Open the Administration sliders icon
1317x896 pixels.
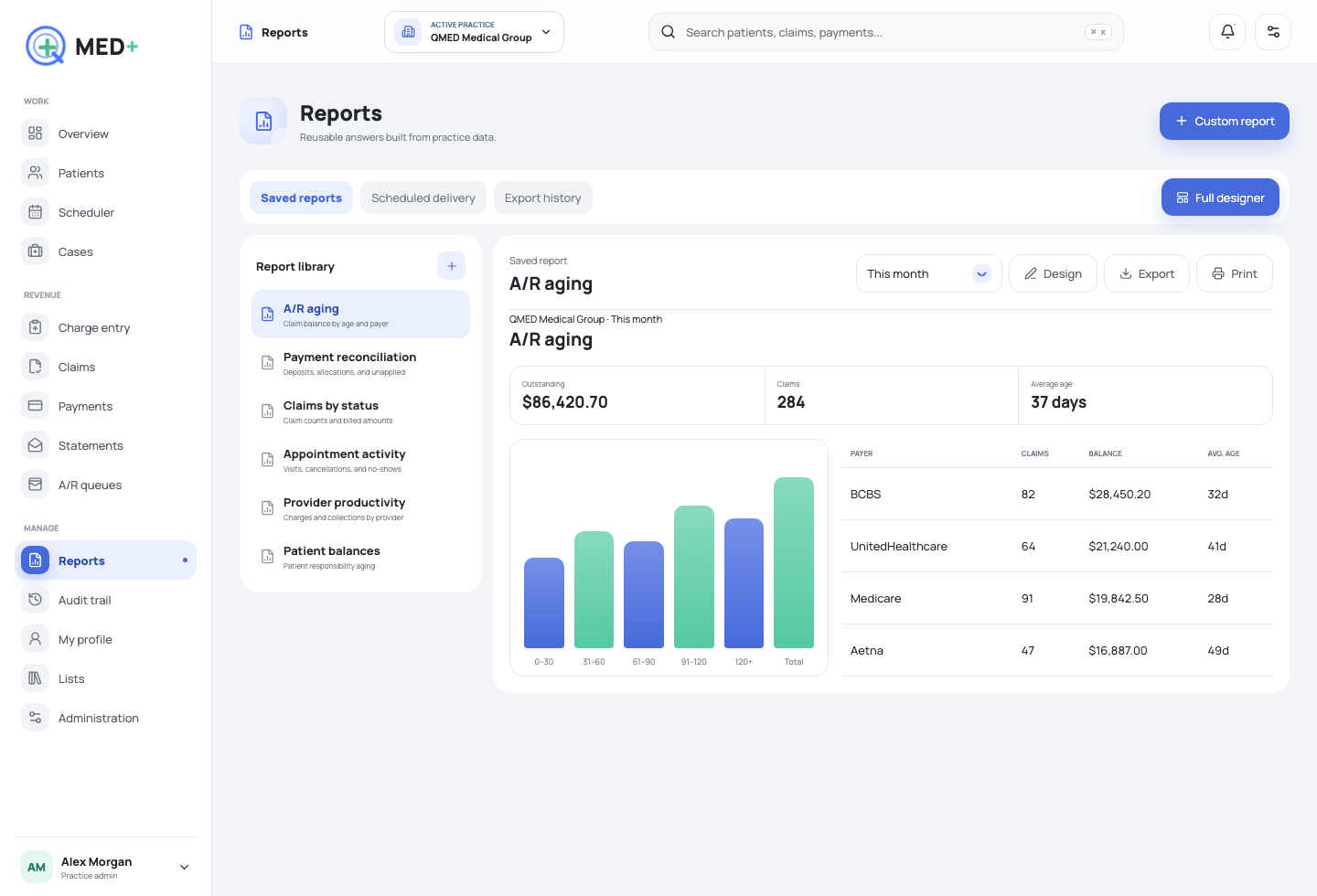coord(35,718)
